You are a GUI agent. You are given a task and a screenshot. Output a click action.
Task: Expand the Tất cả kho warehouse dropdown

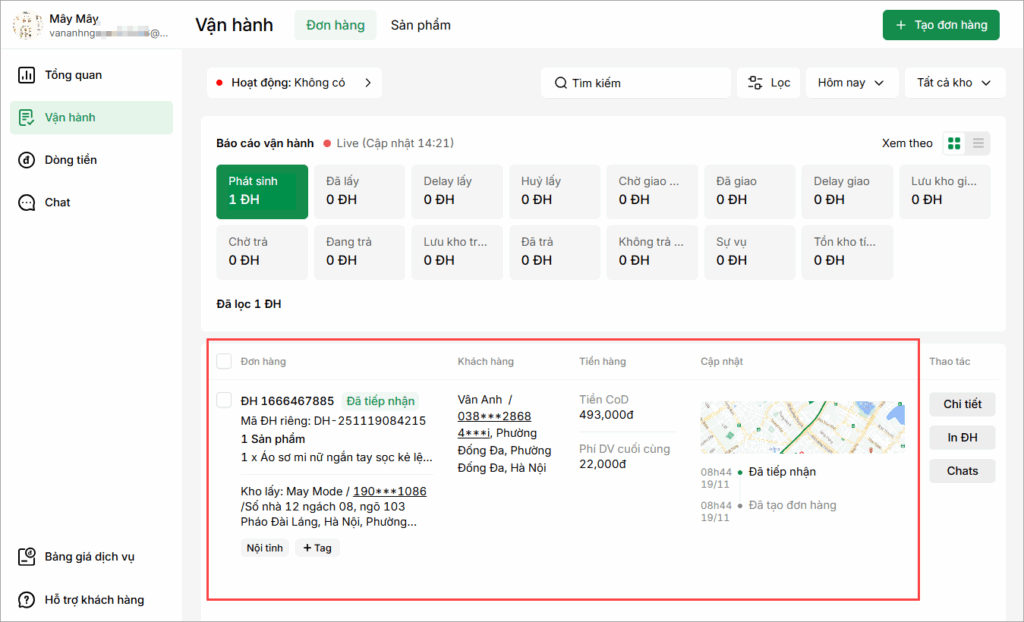click(954, 83)
